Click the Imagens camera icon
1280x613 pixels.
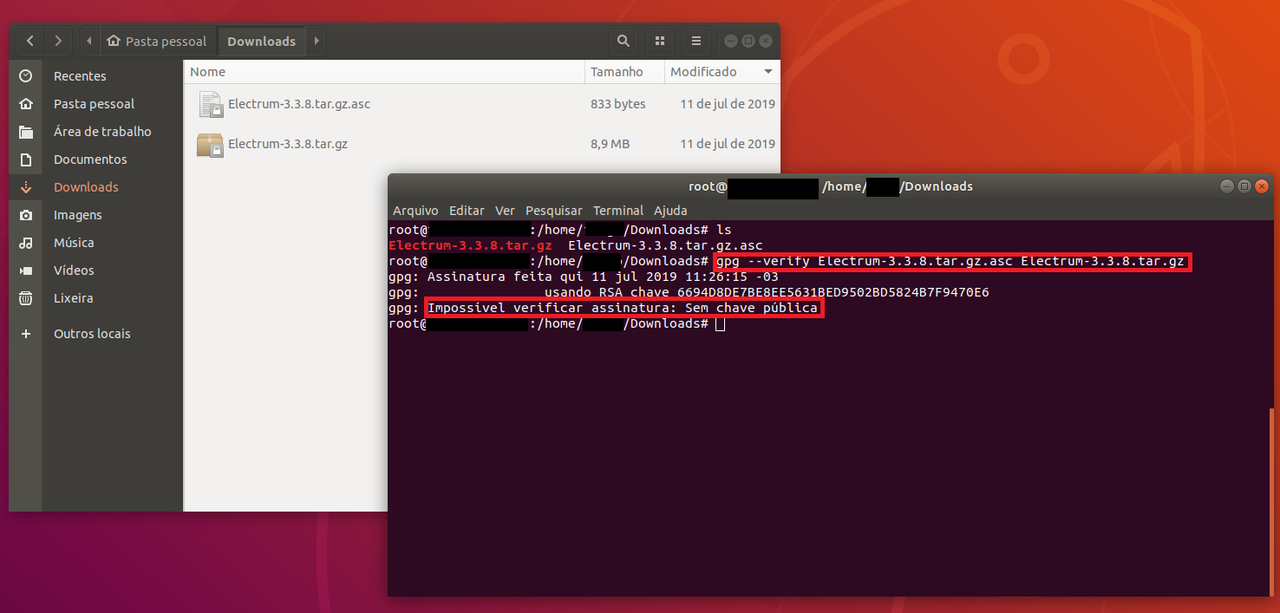click(26, 215)
